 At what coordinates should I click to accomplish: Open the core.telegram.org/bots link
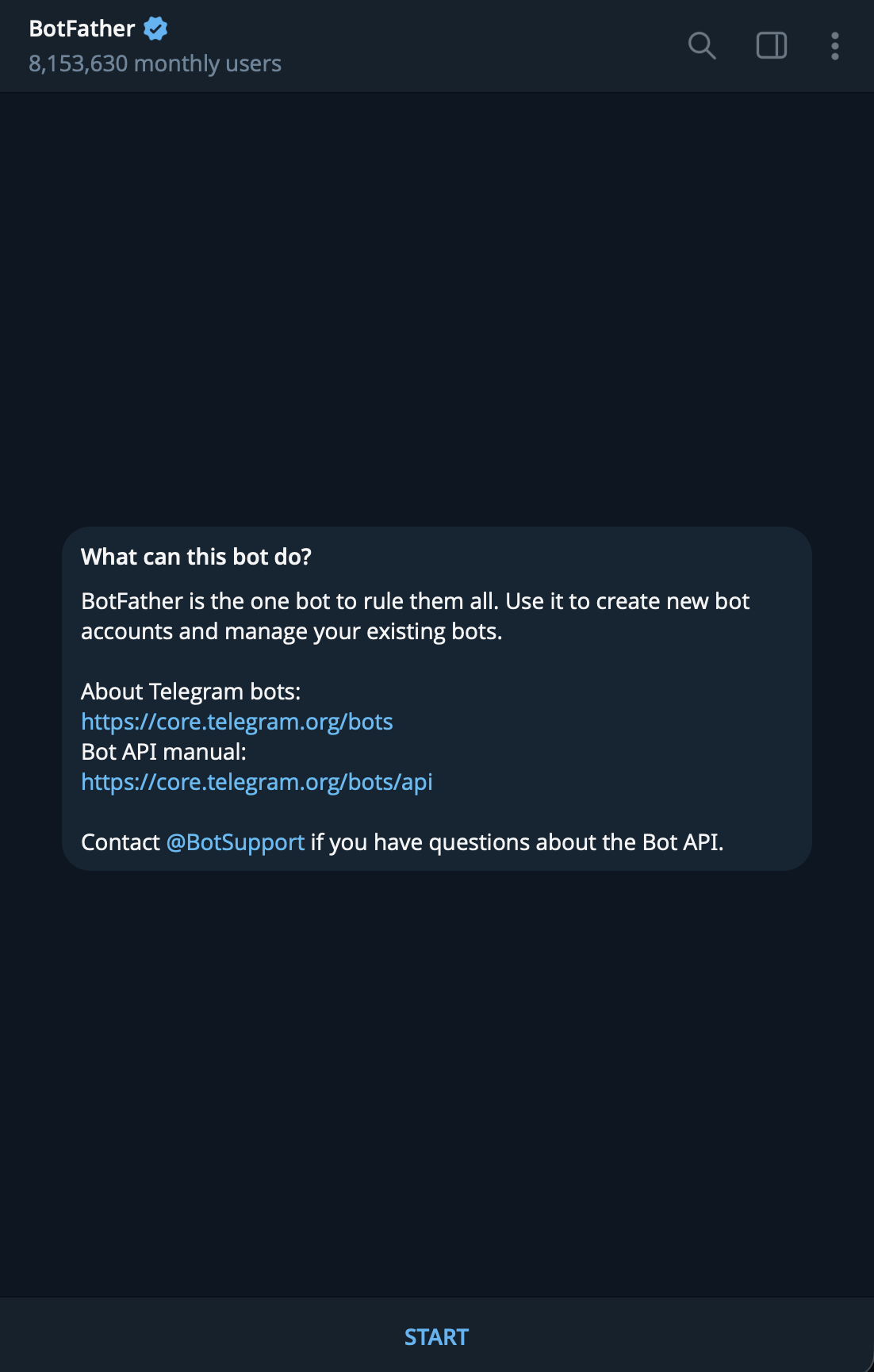pyautogui.click(x=236, y=722)
